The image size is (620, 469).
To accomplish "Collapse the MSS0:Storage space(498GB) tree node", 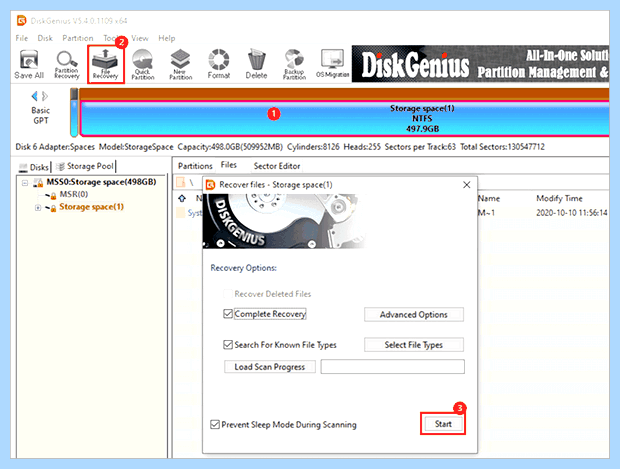I will pos(25,183).
